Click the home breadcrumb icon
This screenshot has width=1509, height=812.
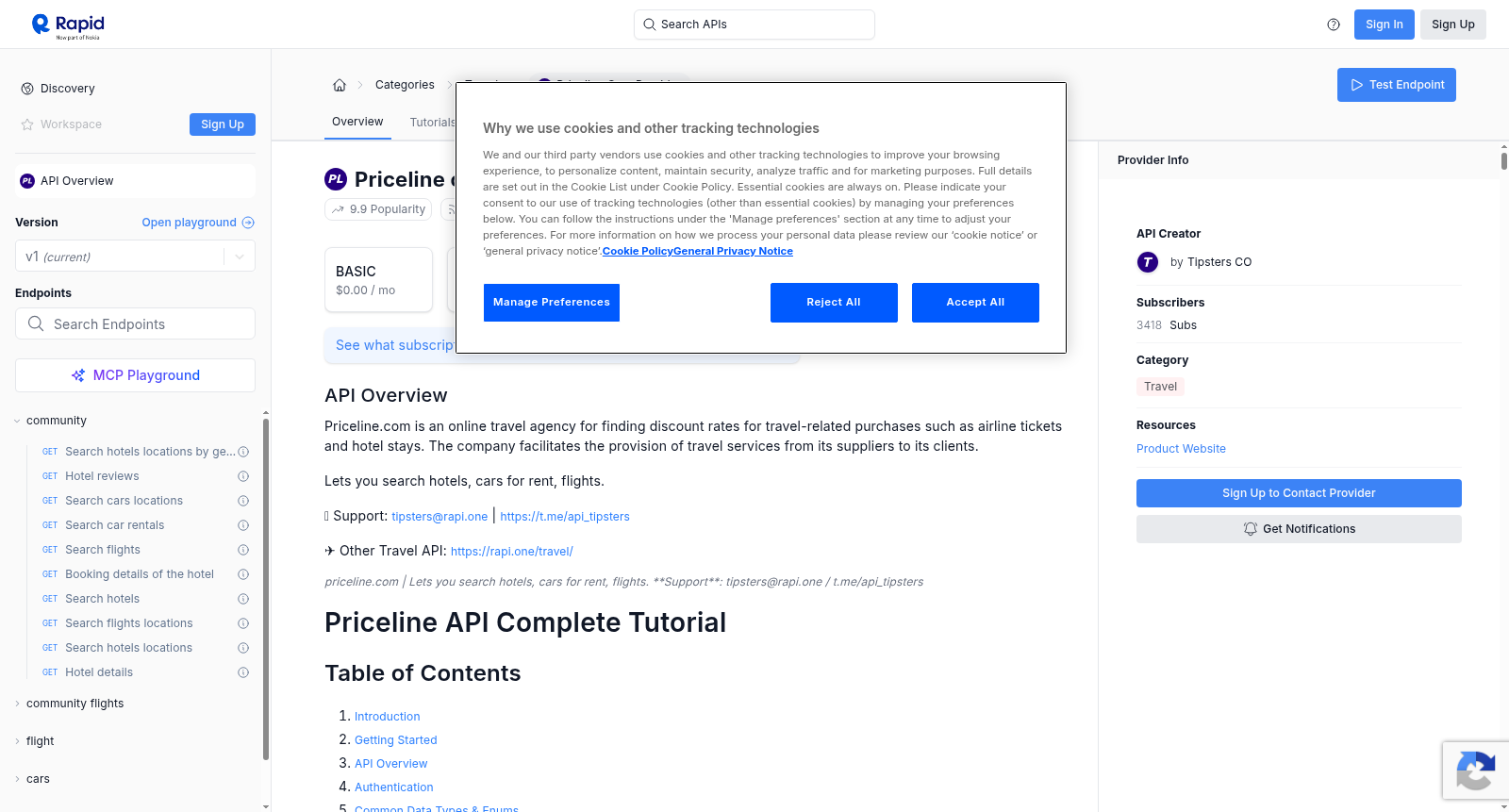[340, 85]
